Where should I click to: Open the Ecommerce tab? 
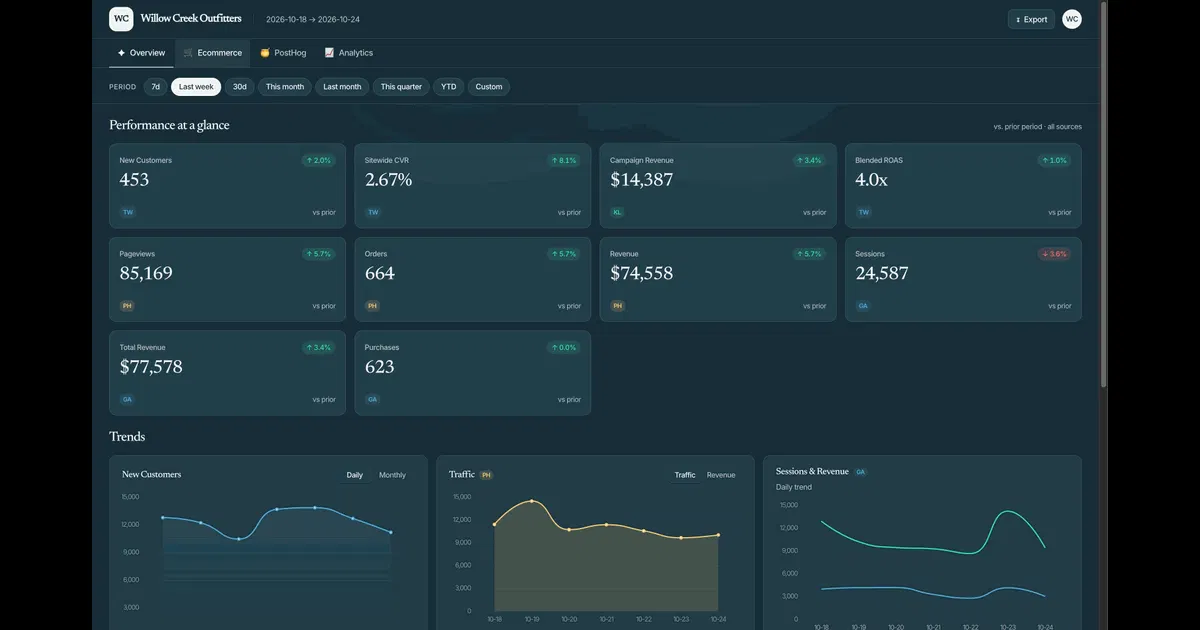(212, 53)
